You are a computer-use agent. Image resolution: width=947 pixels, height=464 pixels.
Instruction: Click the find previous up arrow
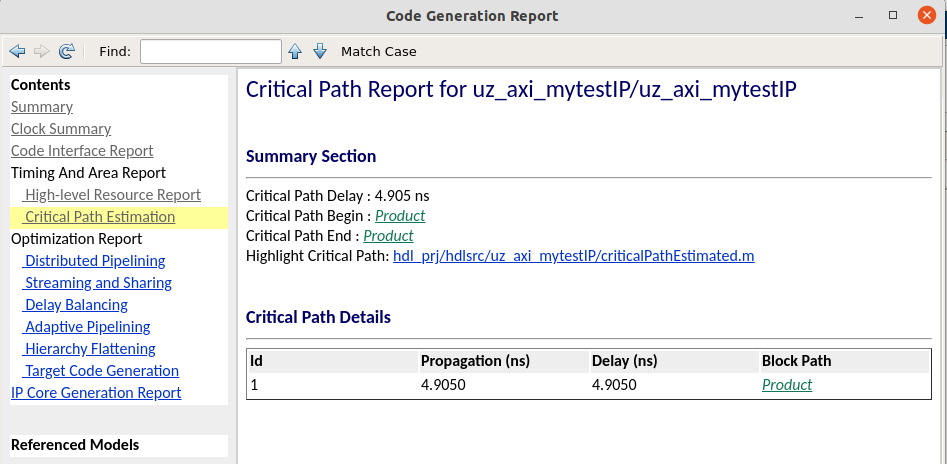tap(295, 51)
